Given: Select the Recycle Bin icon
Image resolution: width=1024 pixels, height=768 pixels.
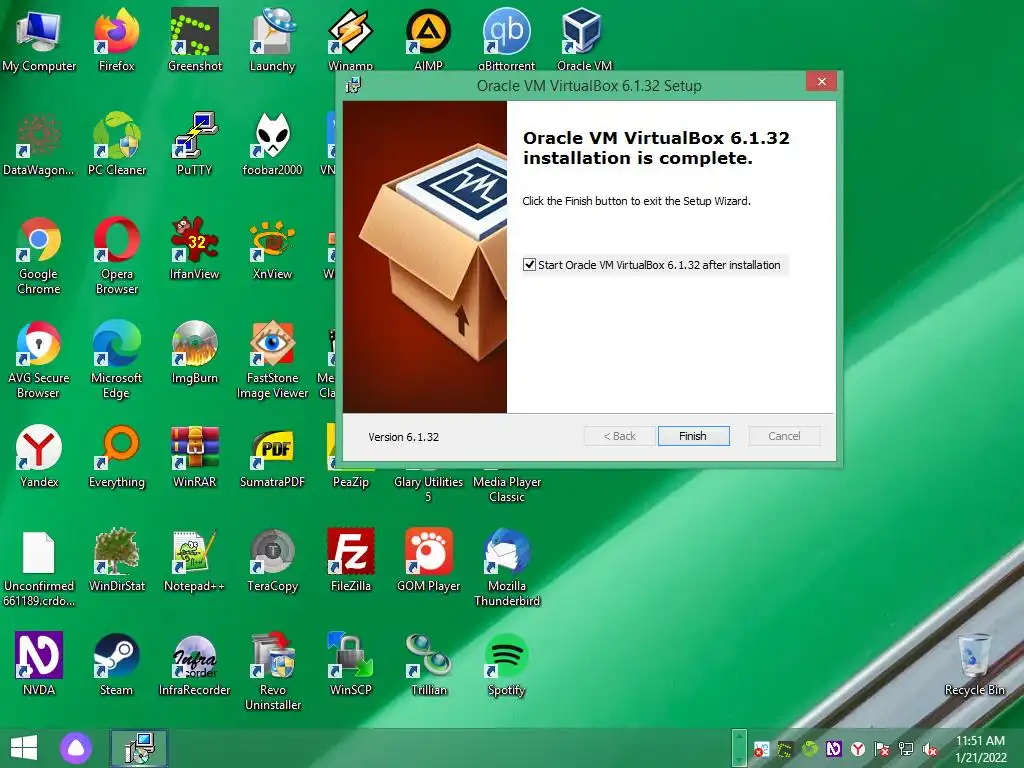Looking at the screenshot, I should pyautogui.click(x=974, y=664).
